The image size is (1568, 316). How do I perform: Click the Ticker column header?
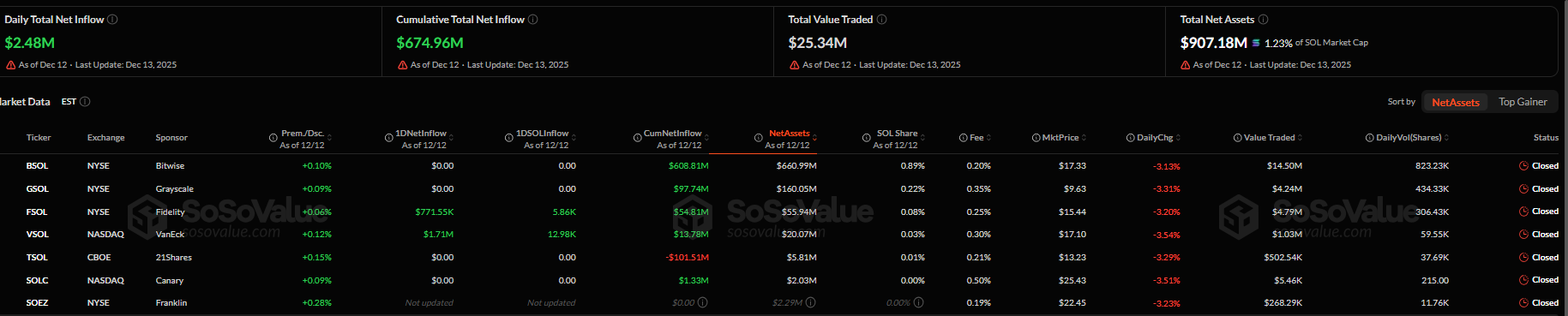(x=39, y=138)
